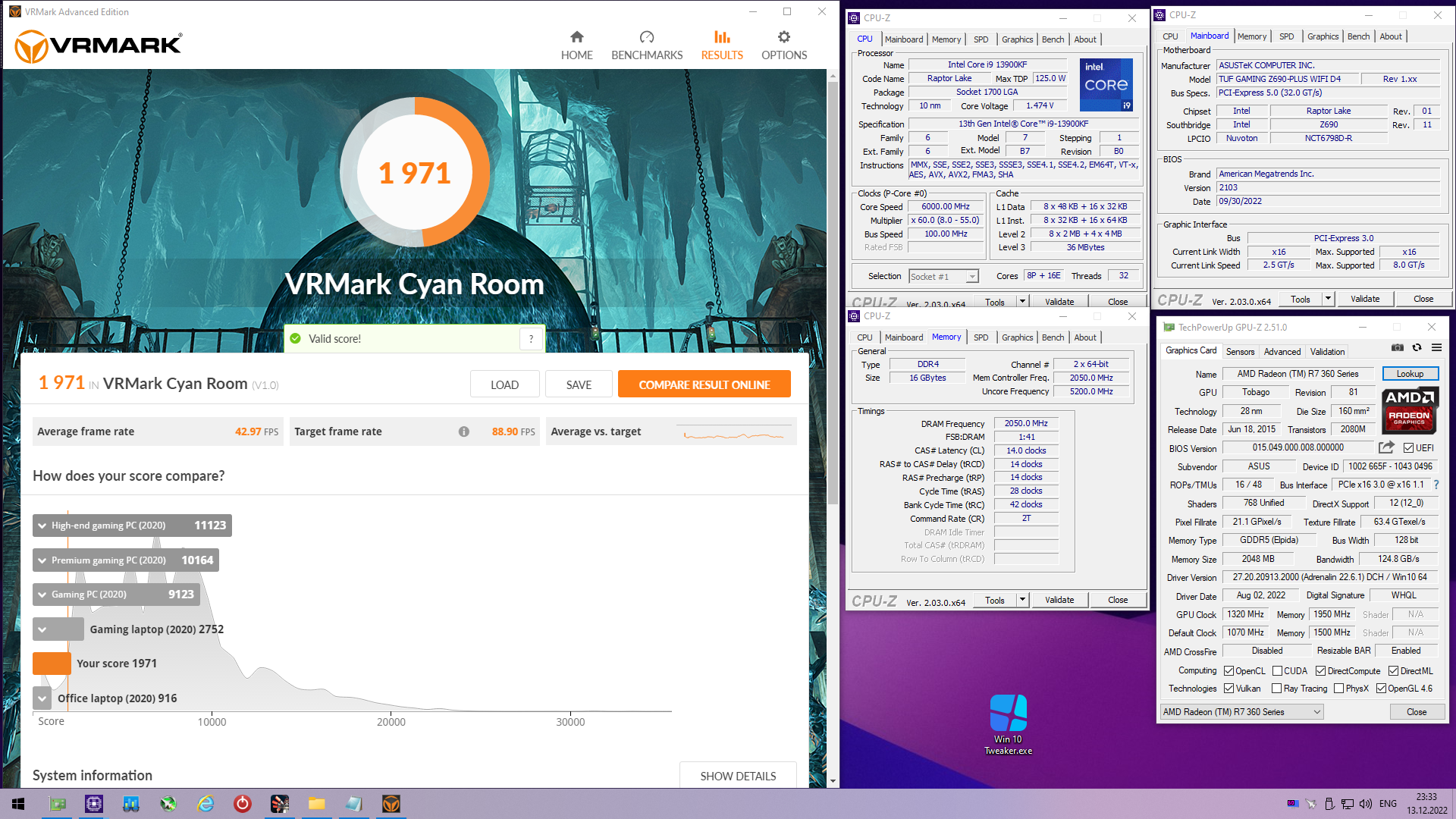The image size is (1456, 819).
Task: Open Bench tab in CPU-Z Mainboard window
Action: 1358,36
